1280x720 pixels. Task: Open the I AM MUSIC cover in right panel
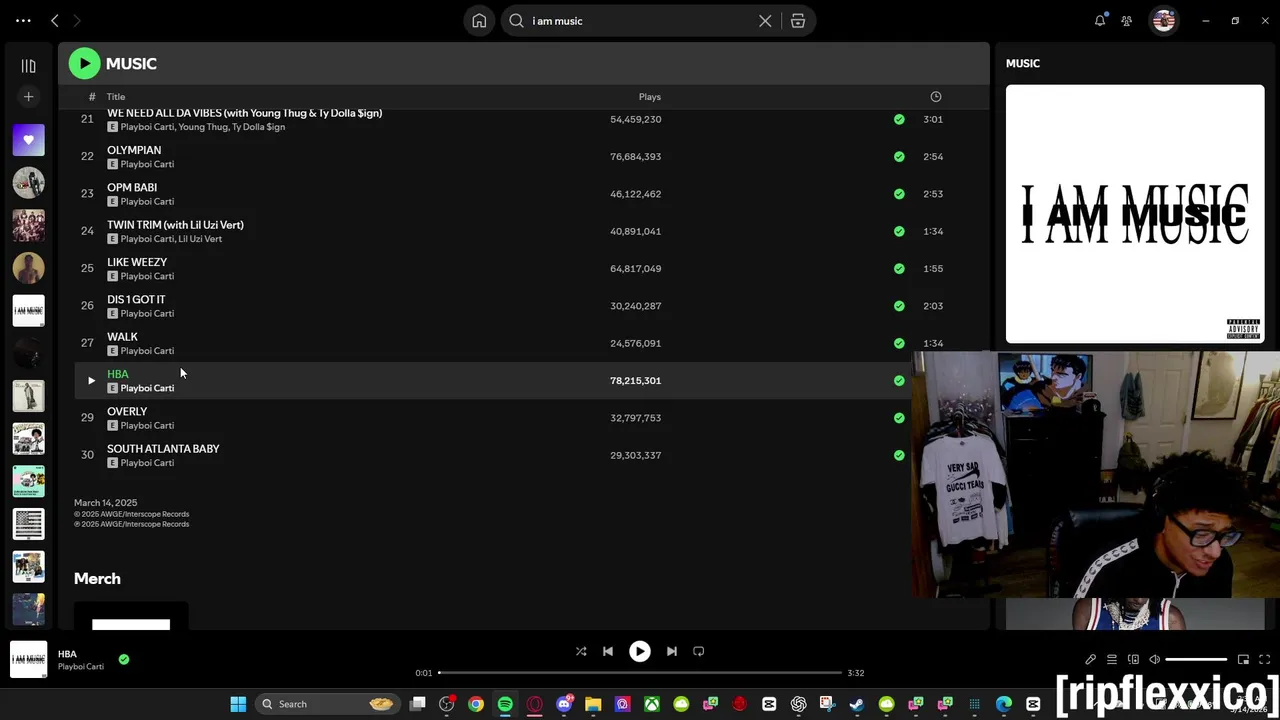1135,214
